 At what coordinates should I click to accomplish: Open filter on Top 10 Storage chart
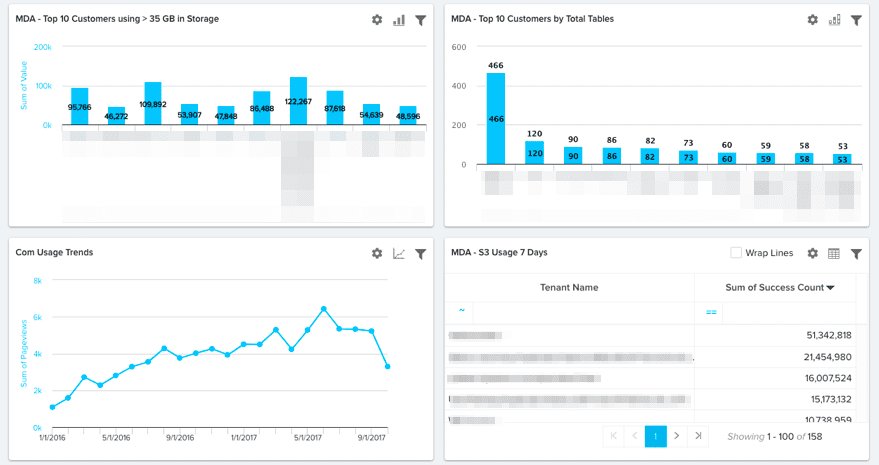pyautogui.click(x=421, y=20)
